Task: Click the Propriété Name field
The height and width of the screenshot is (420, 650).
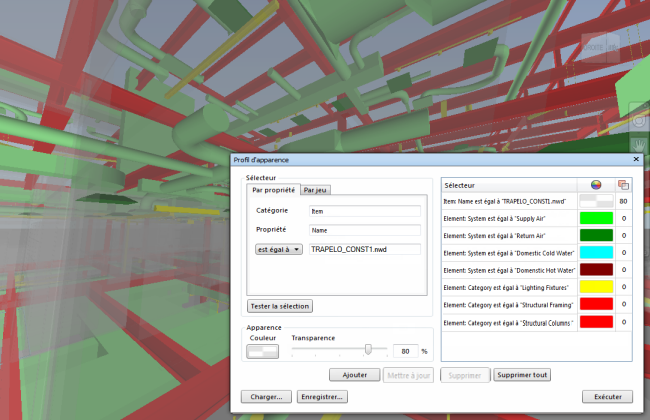Action: coord(365,230)
